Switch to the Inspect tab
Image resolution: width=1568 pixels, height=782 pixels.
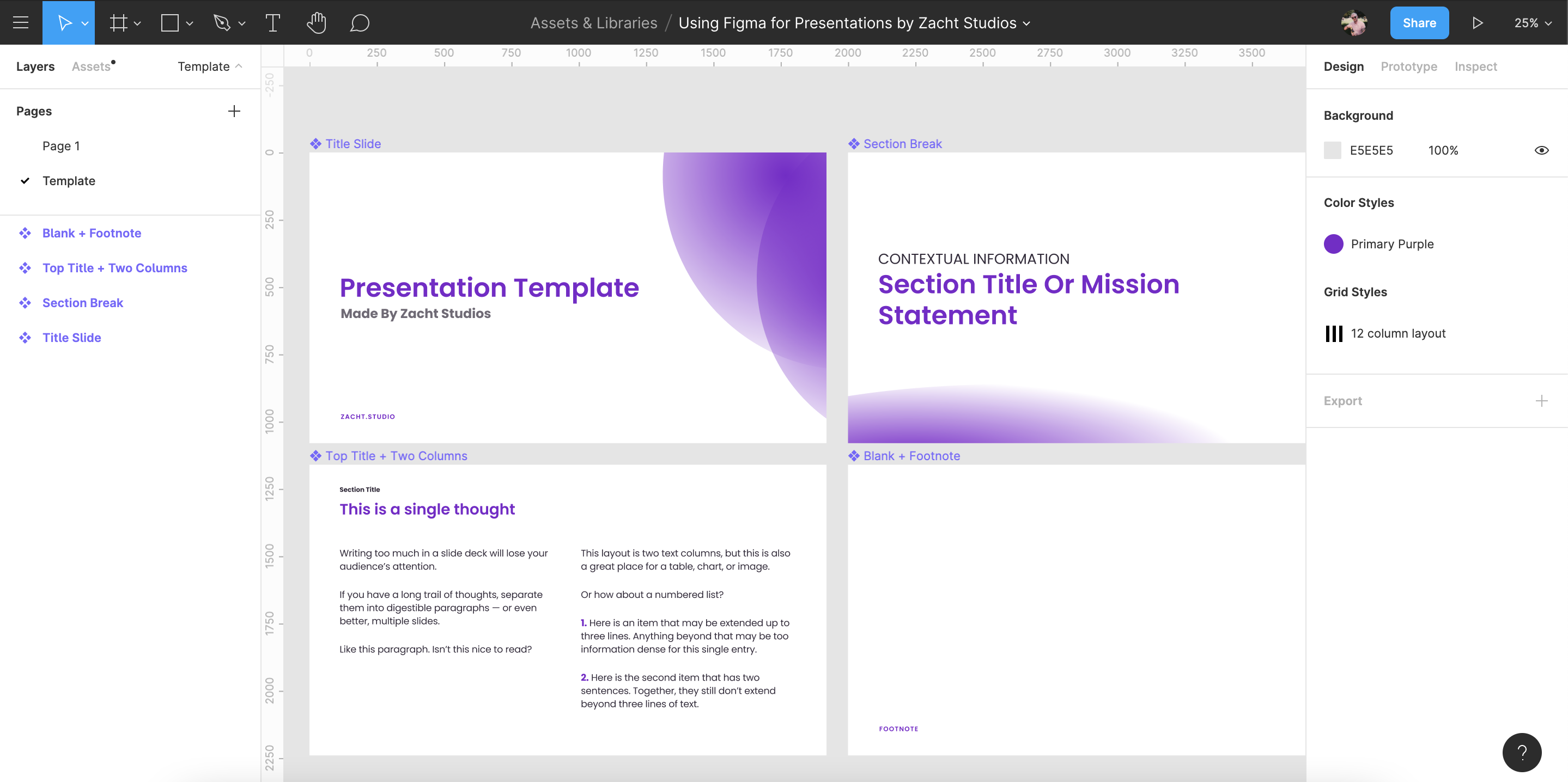point(1476,66)
